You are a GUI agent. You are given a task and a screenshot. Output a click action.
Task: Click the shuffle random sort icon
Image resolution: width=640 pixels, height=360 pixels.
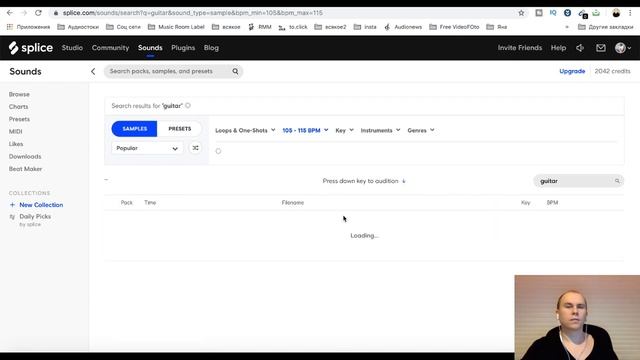196,148
